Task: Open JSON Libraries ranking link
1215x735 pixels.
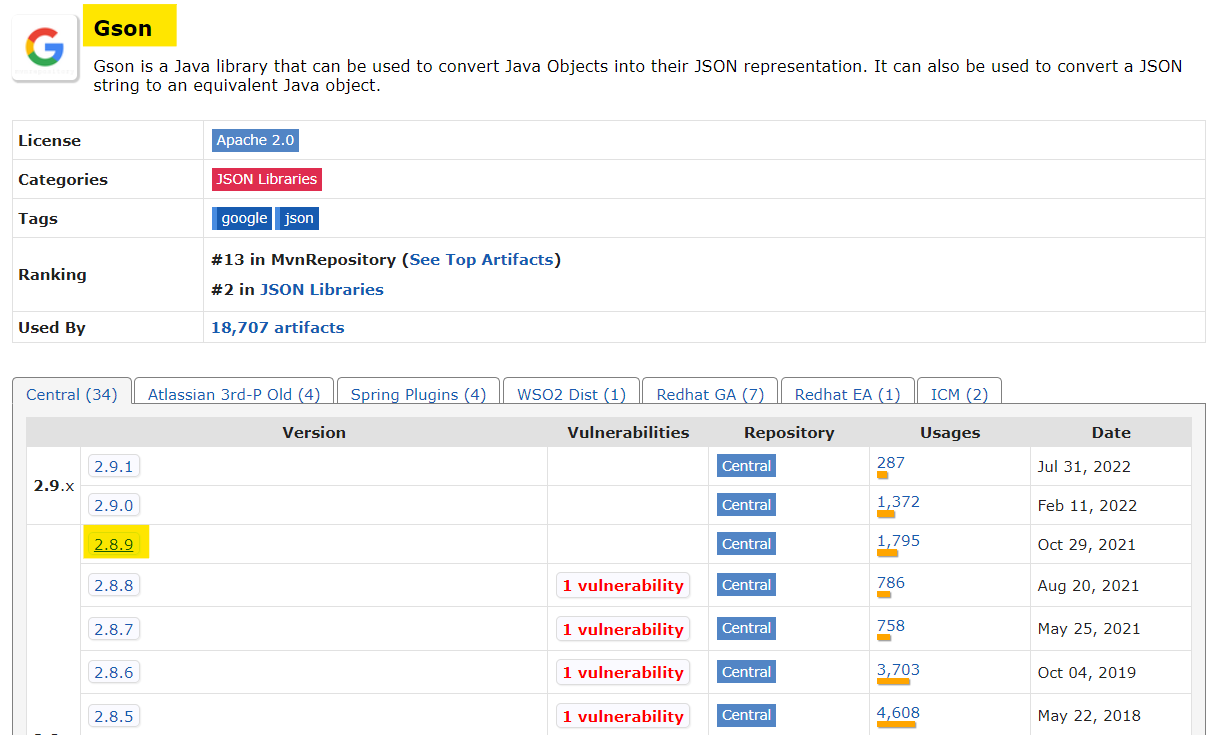Action: click(322, 289)
